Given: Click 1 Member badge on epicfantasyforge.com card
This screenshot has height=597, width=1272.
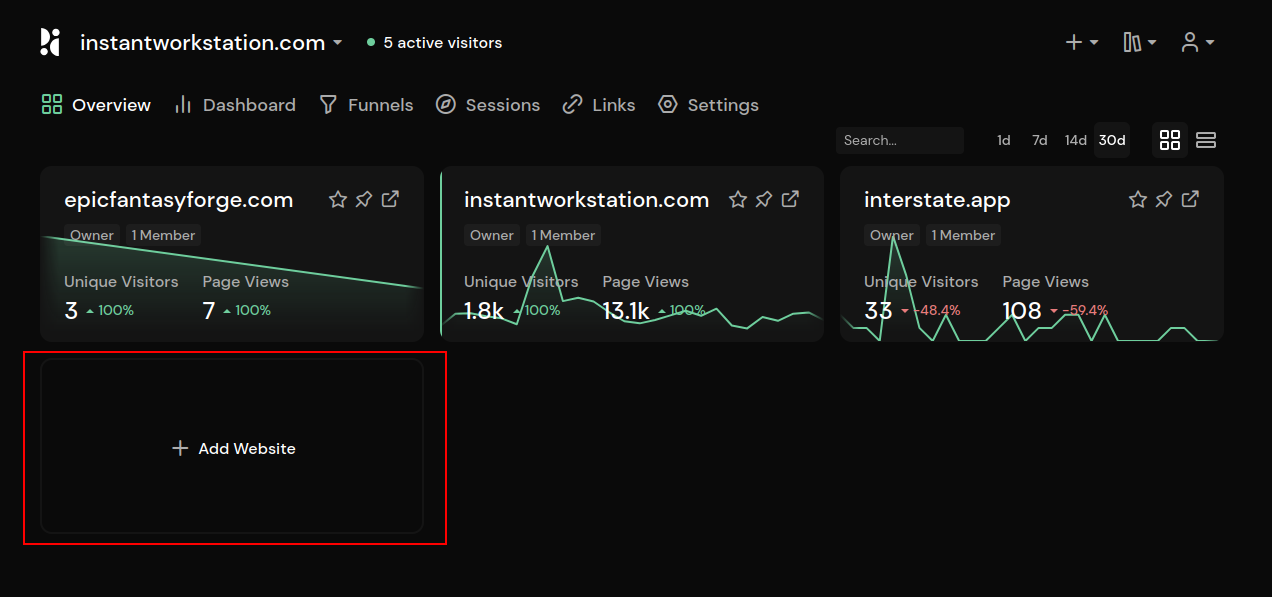Looking at the screenshot, I should click(163, 235).
